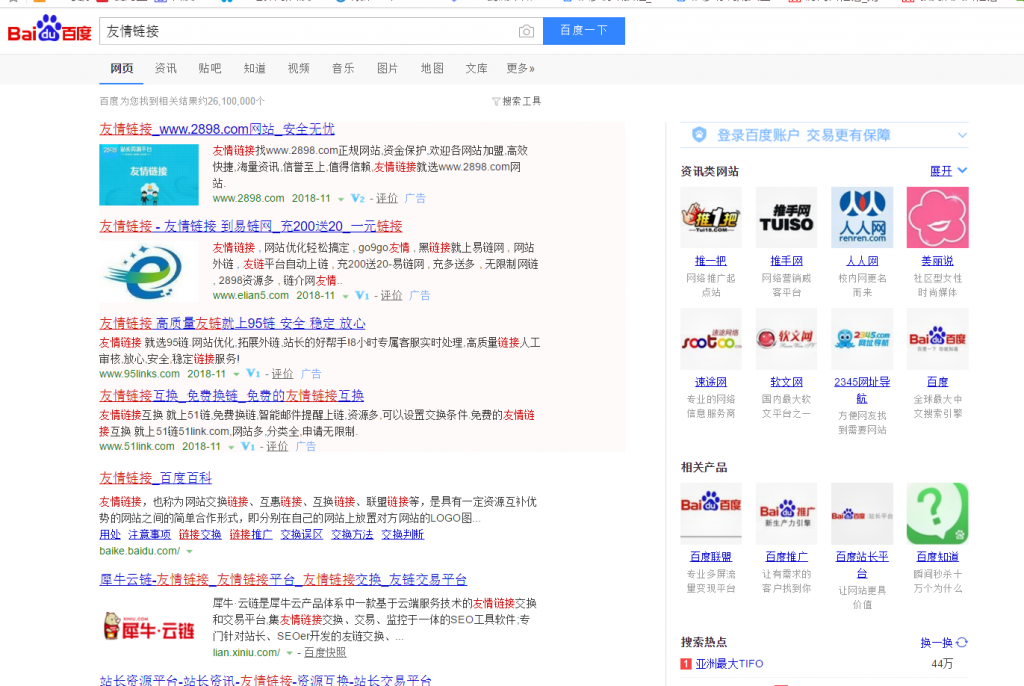
Task: Click the 2345网址导航 icon
Action: 862,338
